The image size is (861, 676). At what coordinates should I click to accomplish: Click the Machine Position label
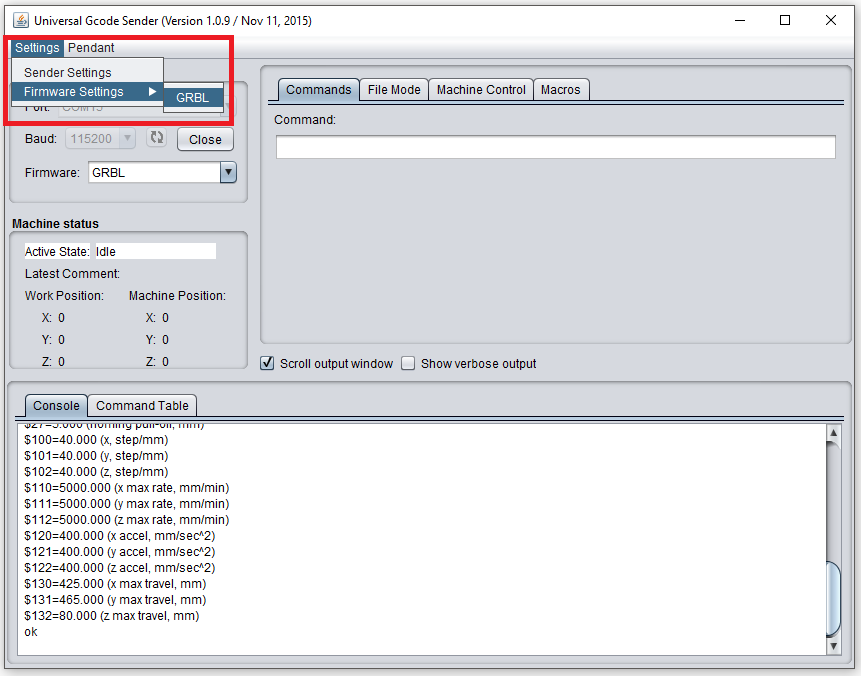point(177,295)
